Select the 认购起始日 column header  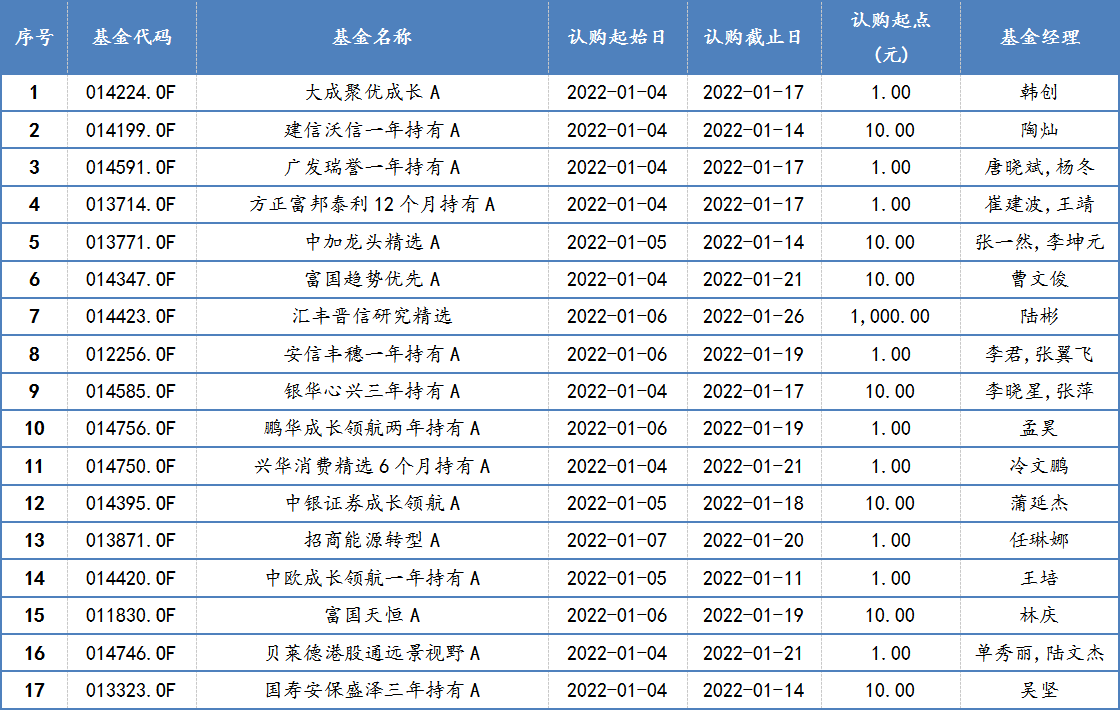(617, 37)
